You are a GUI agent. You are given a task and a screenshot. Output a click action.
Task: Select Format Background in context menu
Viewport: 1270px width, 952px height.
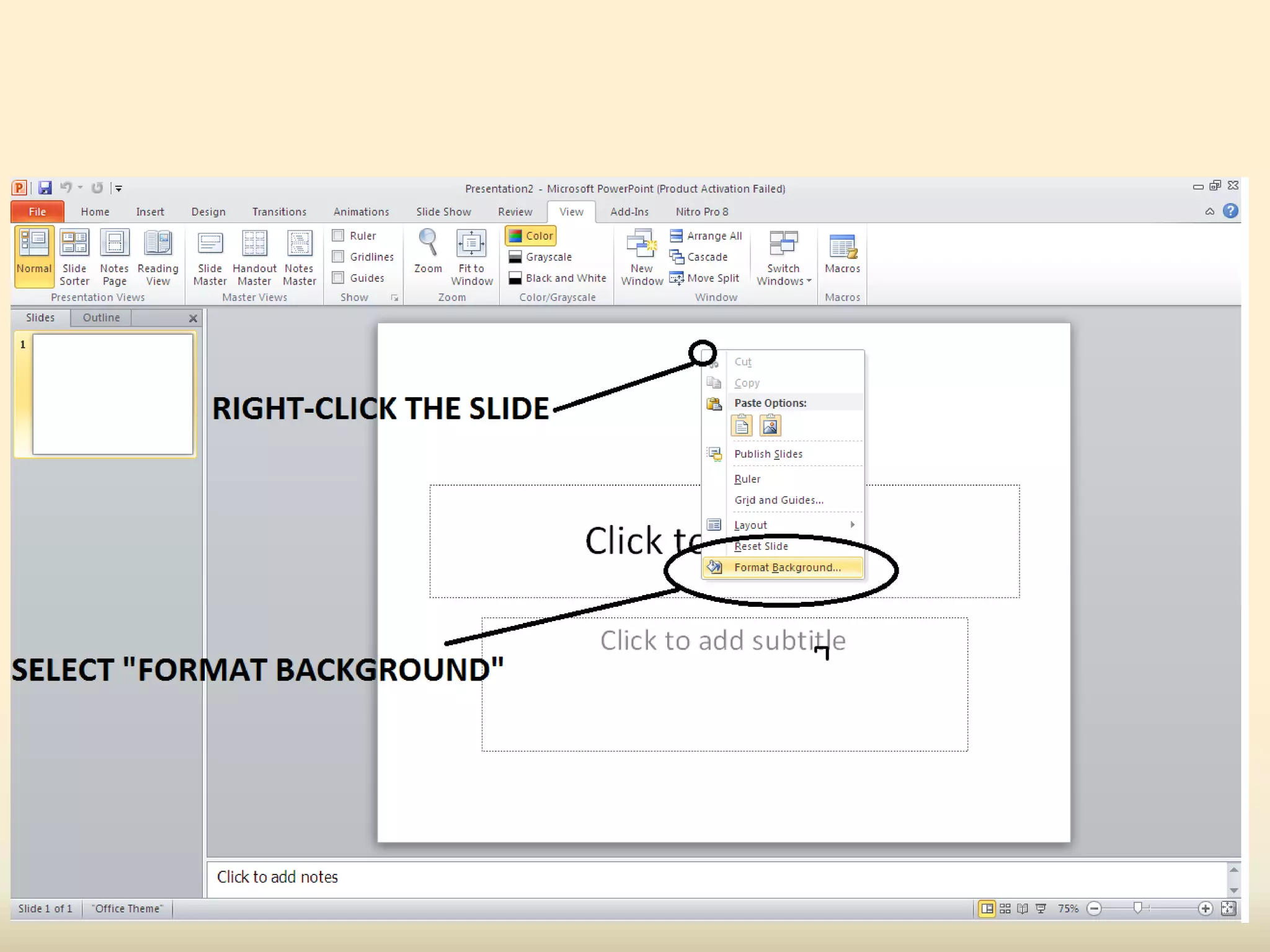786,567
